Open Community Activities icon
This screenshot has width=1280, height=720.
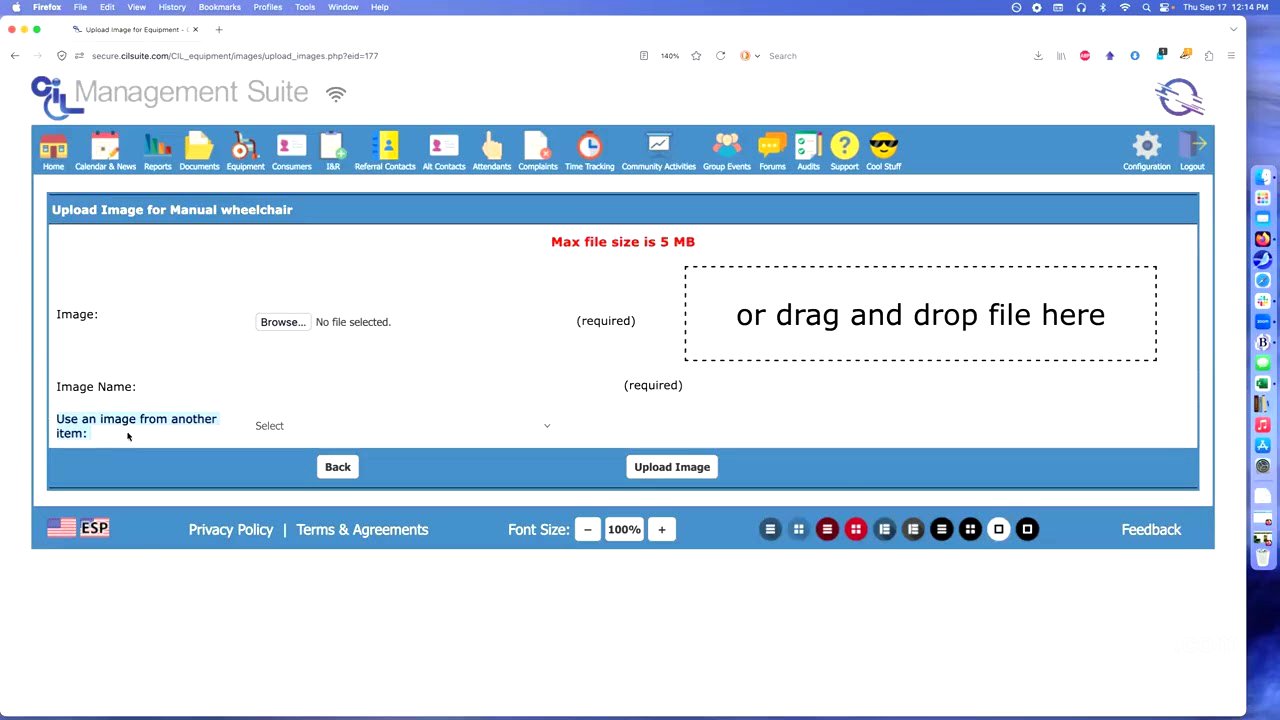coord(658,152)
